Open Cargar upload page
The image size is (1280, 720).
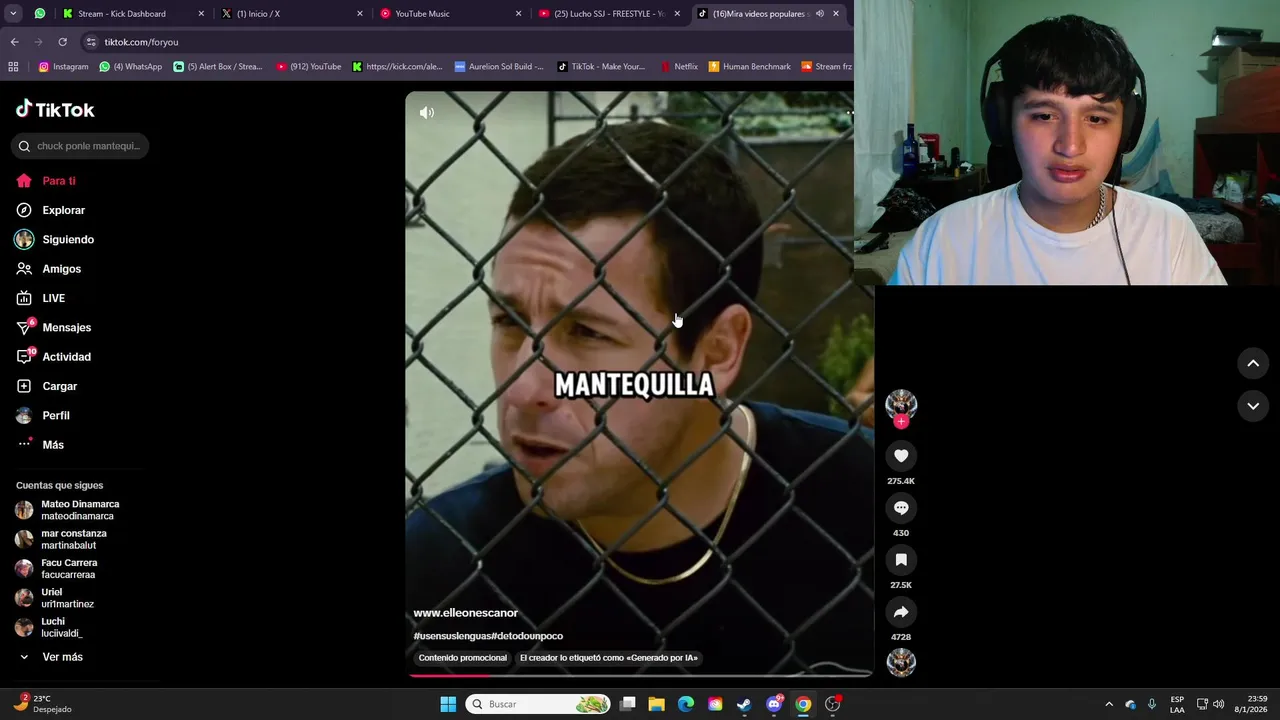(47, 386)
